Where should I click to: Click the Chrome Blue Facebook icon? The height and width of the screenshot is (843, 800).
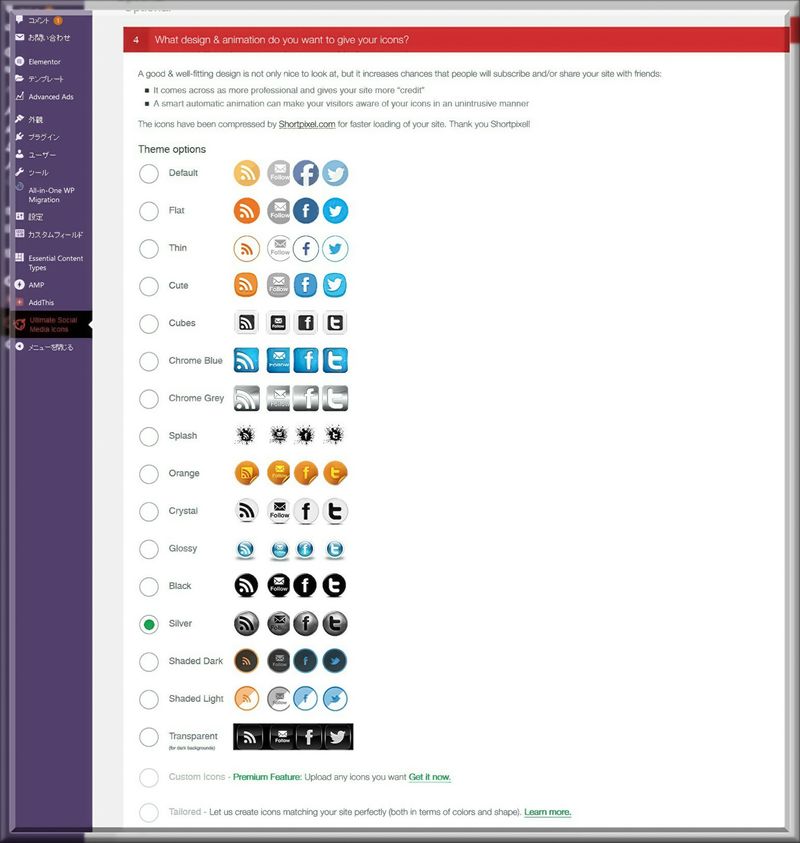306,361
